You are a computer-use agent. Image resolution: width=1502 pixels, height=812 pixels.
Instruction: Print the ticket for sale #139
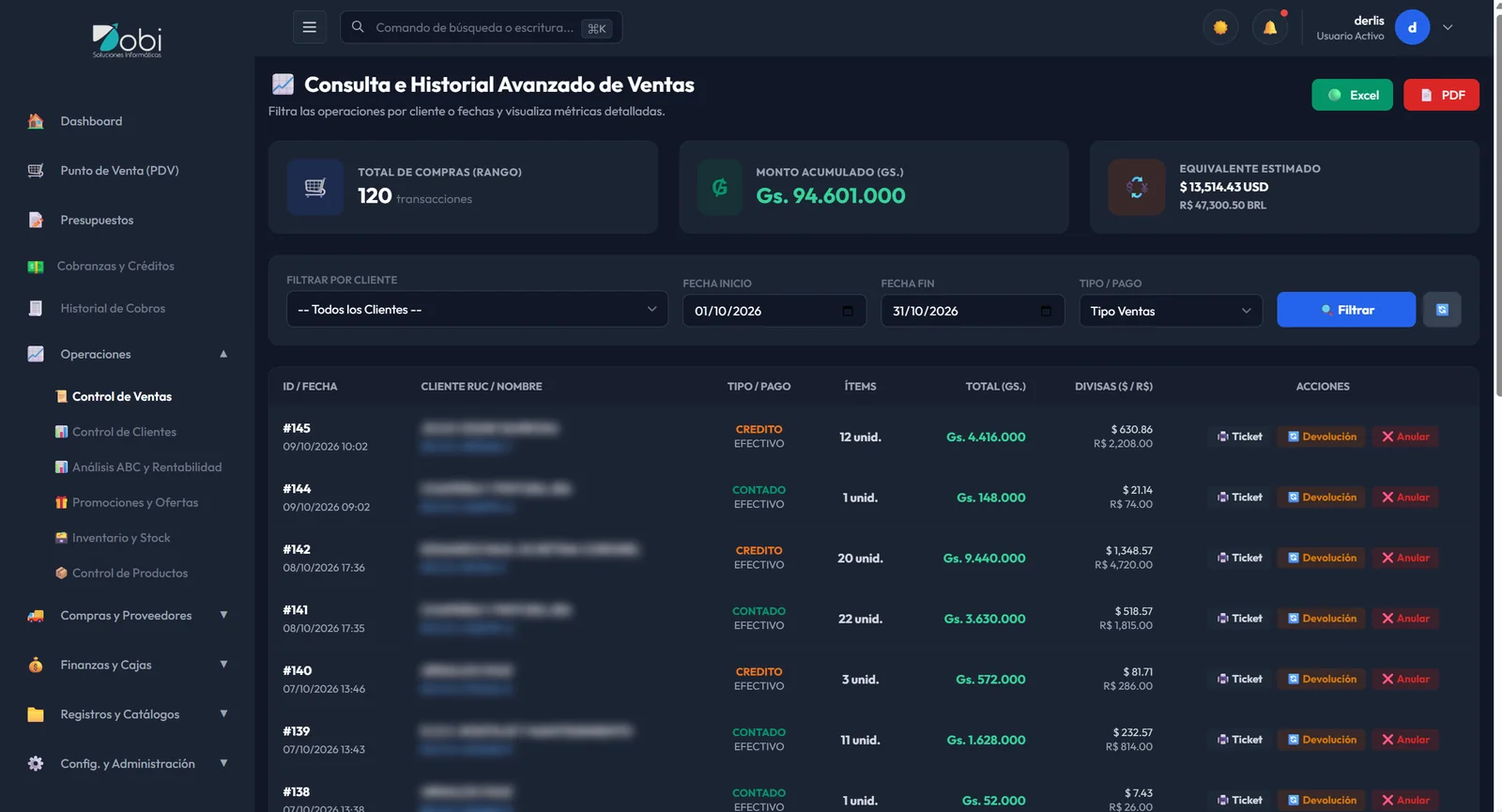click(1239, 740)
